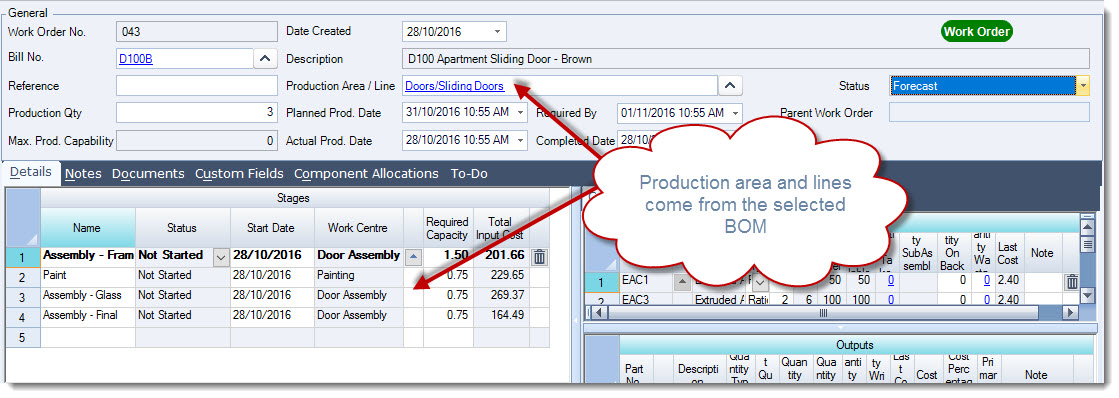Open EAC1 quantity wastage link value

(x=986, y=281)
